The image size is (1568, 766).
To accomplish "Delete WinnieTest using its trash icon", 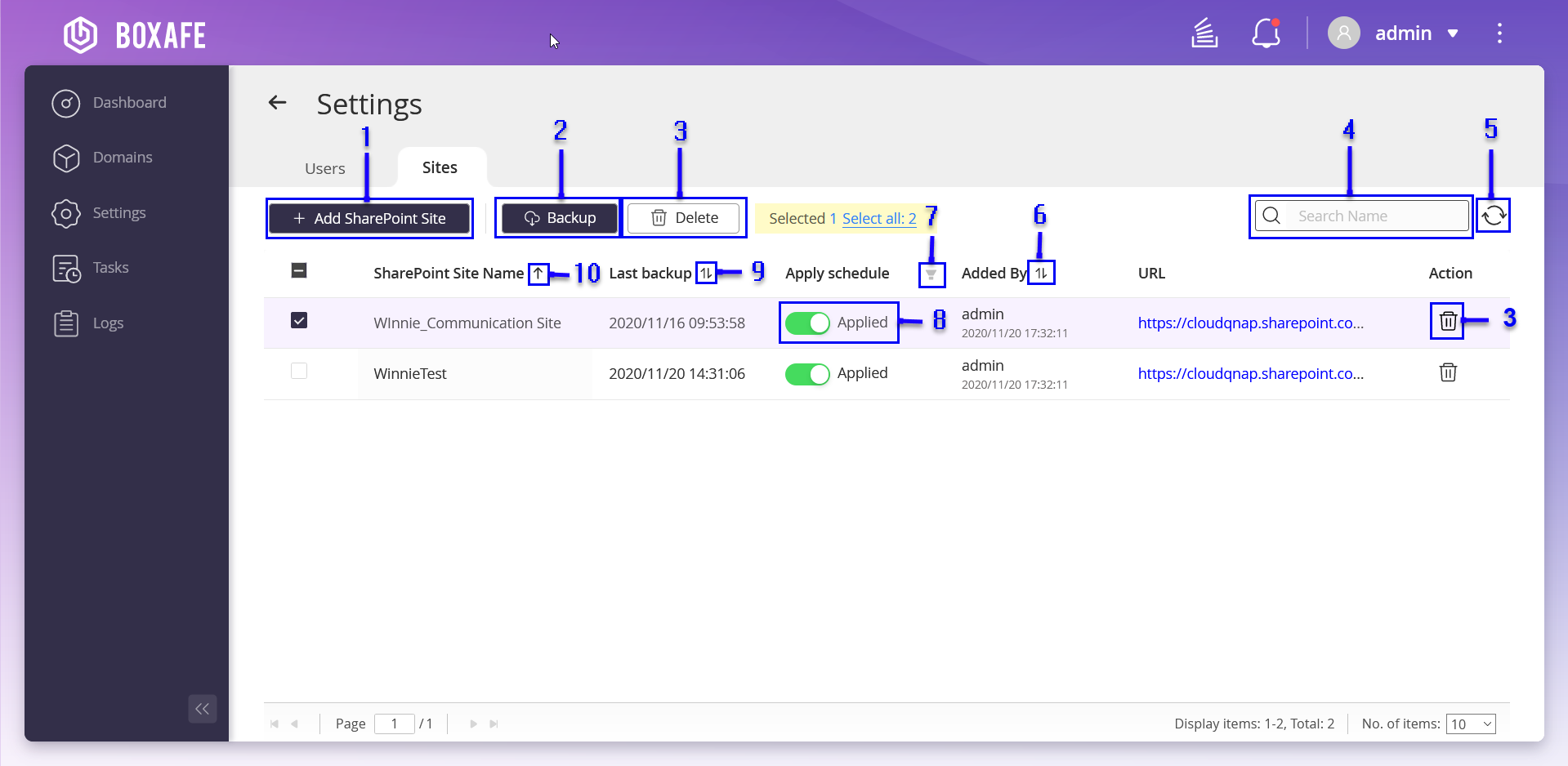I will 1447,373.
